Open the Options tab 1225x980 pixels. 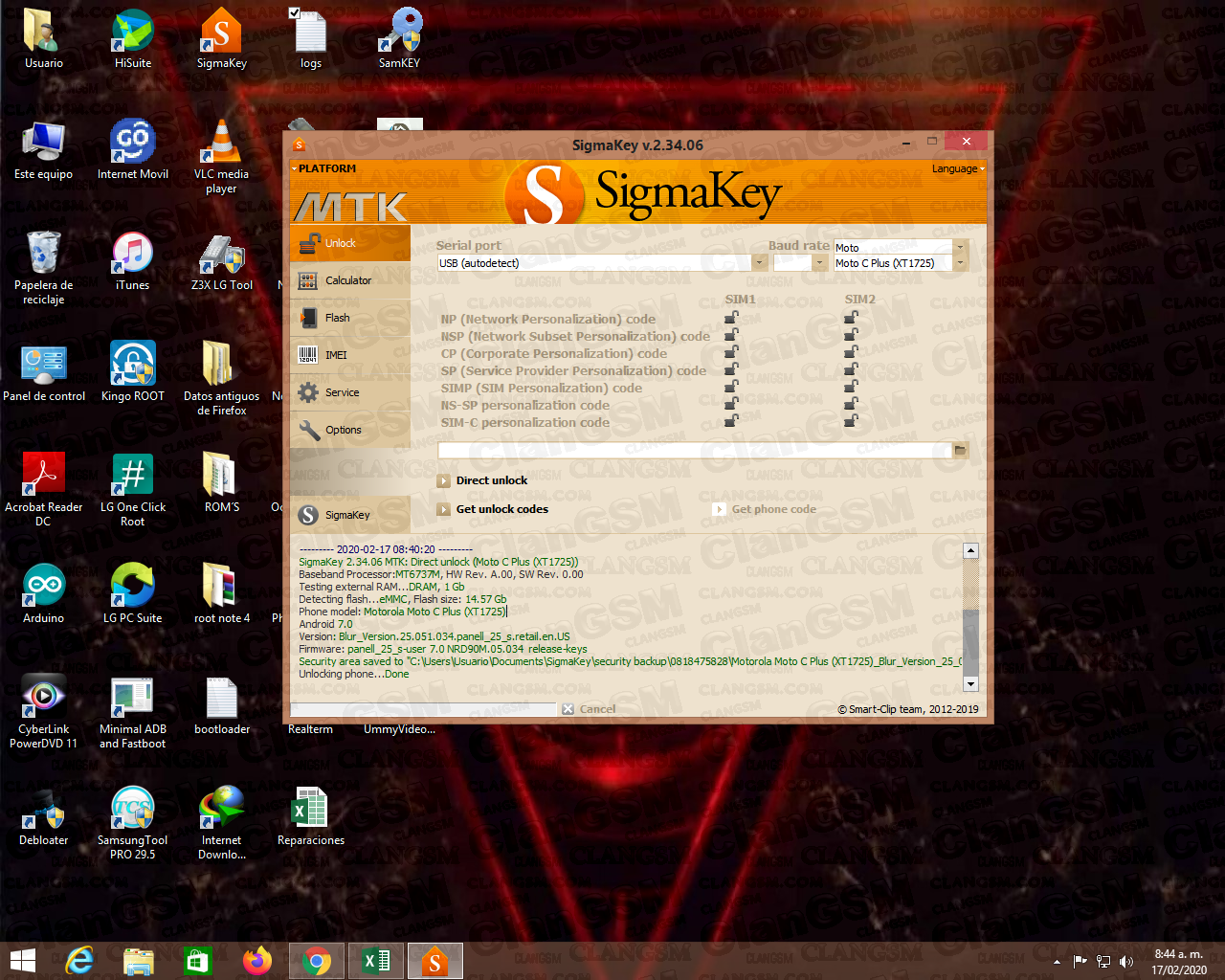click(350, 430)
